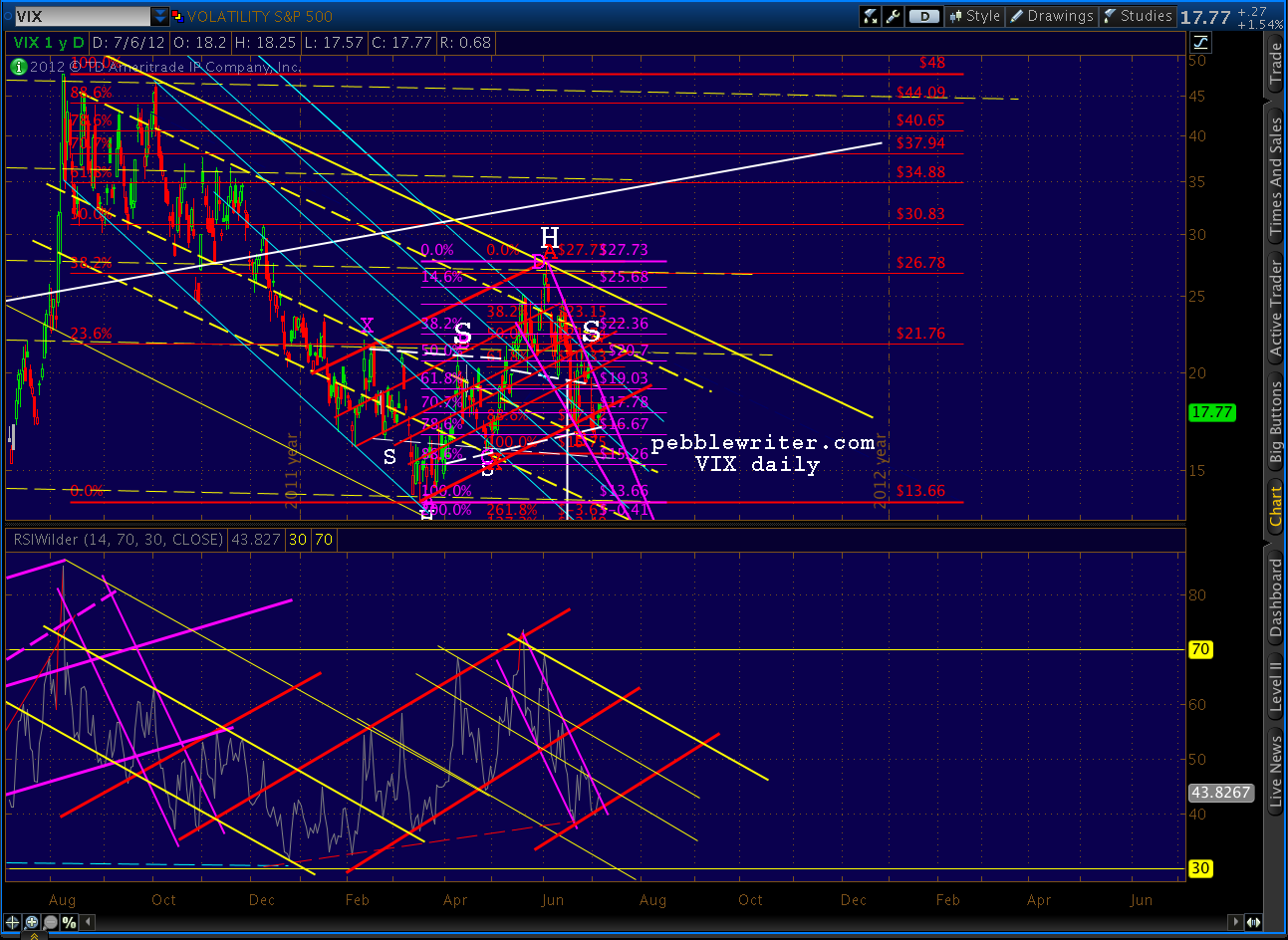Click the date readout D: 7/6/12

pyautogui.click(x=129, y=43)
